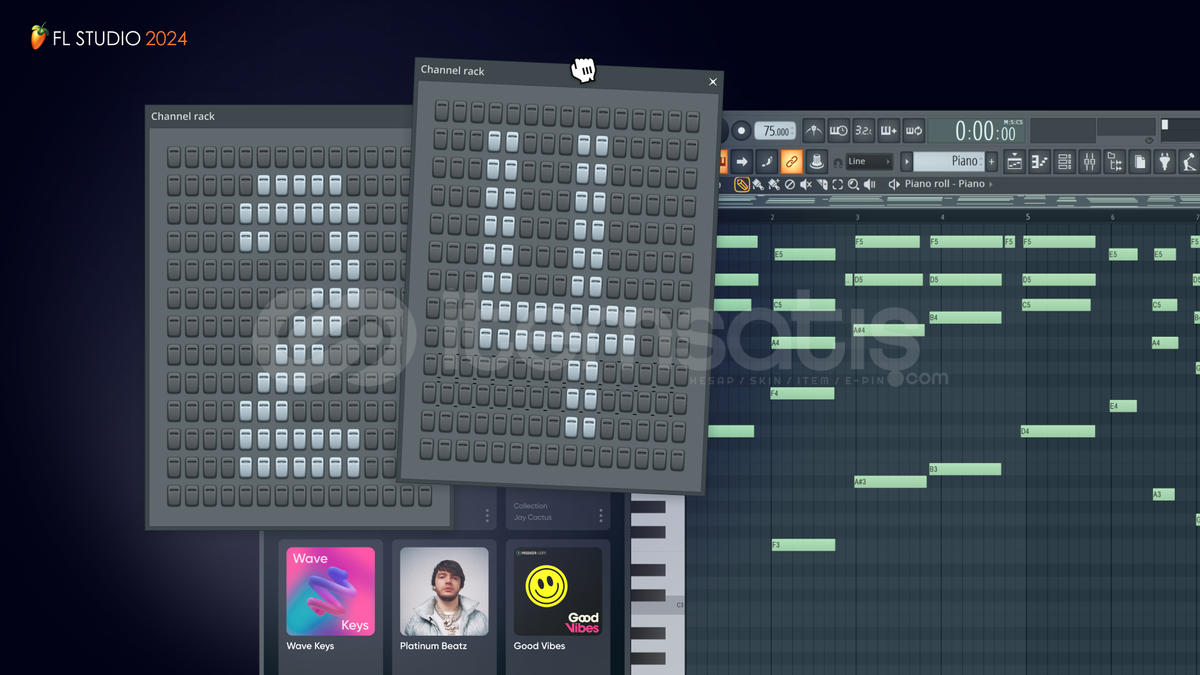Open the Platinum Beatz pack thumbnail
This screenshot has height=675, width=1200.
[x=444, y=591]
